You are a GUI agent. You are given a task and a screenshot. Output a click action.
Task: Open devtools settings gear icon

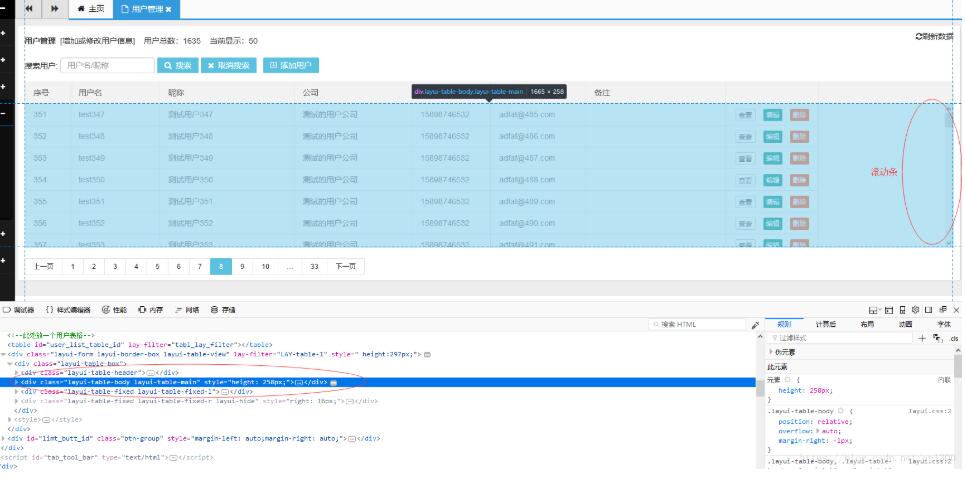[x=915, y=310]
